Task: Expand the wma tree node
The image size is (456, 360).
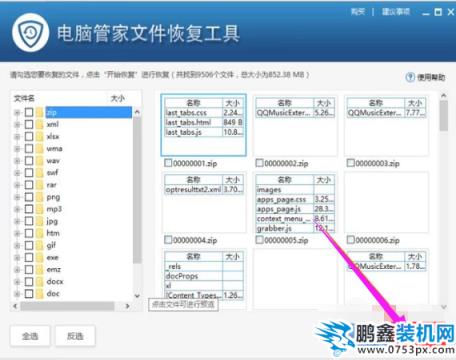Action: 17,149
